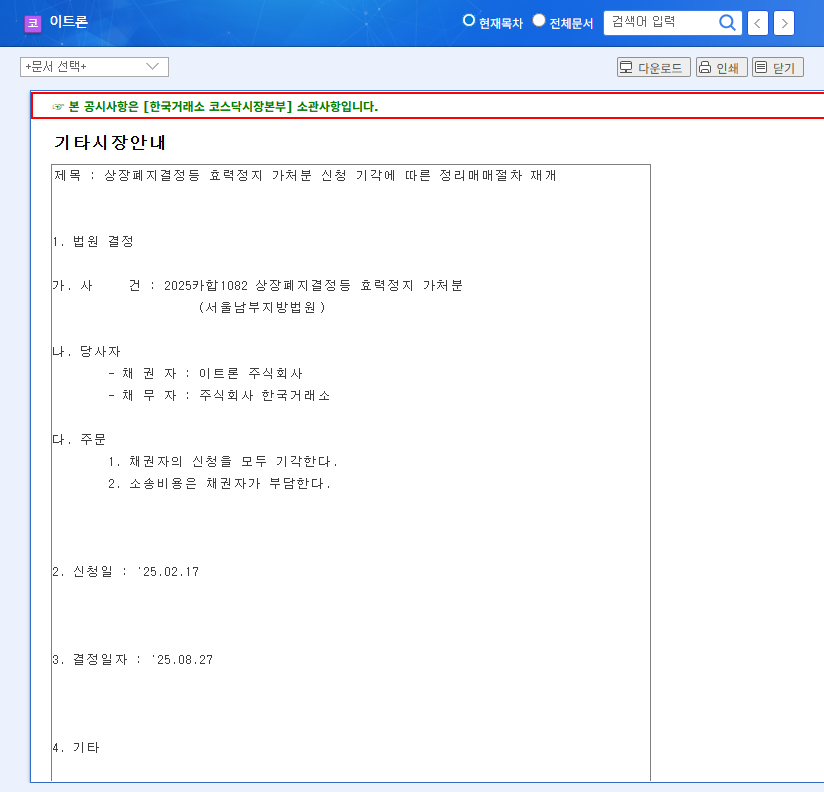Click the 닫기 close button

[x=778, y=67]
